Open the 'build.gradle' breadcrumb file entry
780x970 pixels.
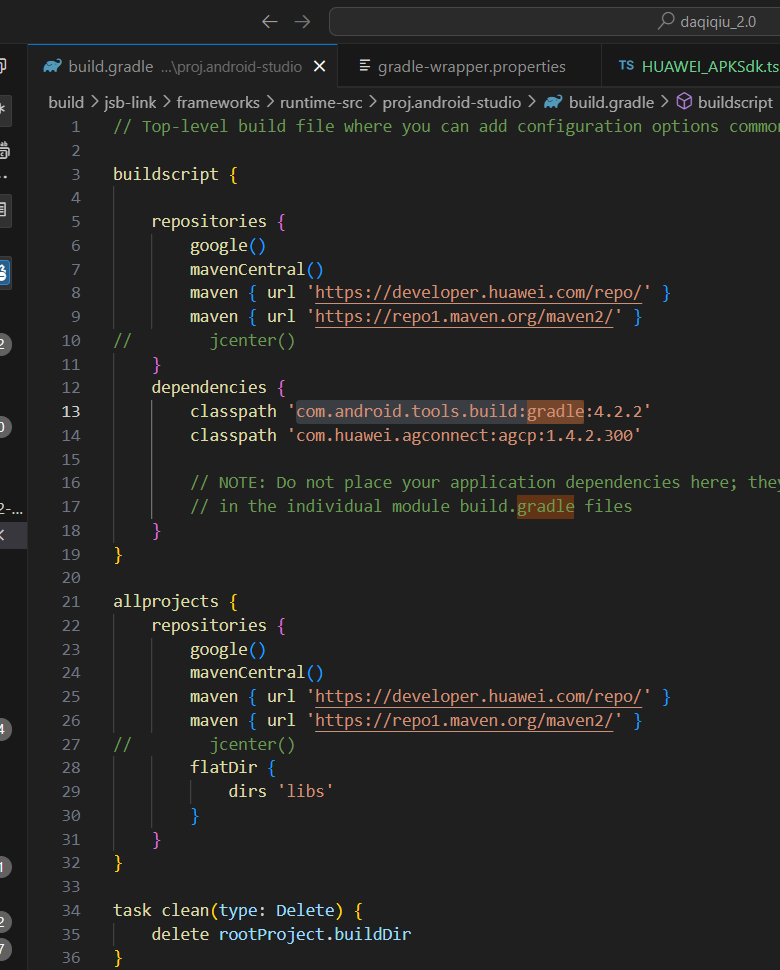(611, 102)
